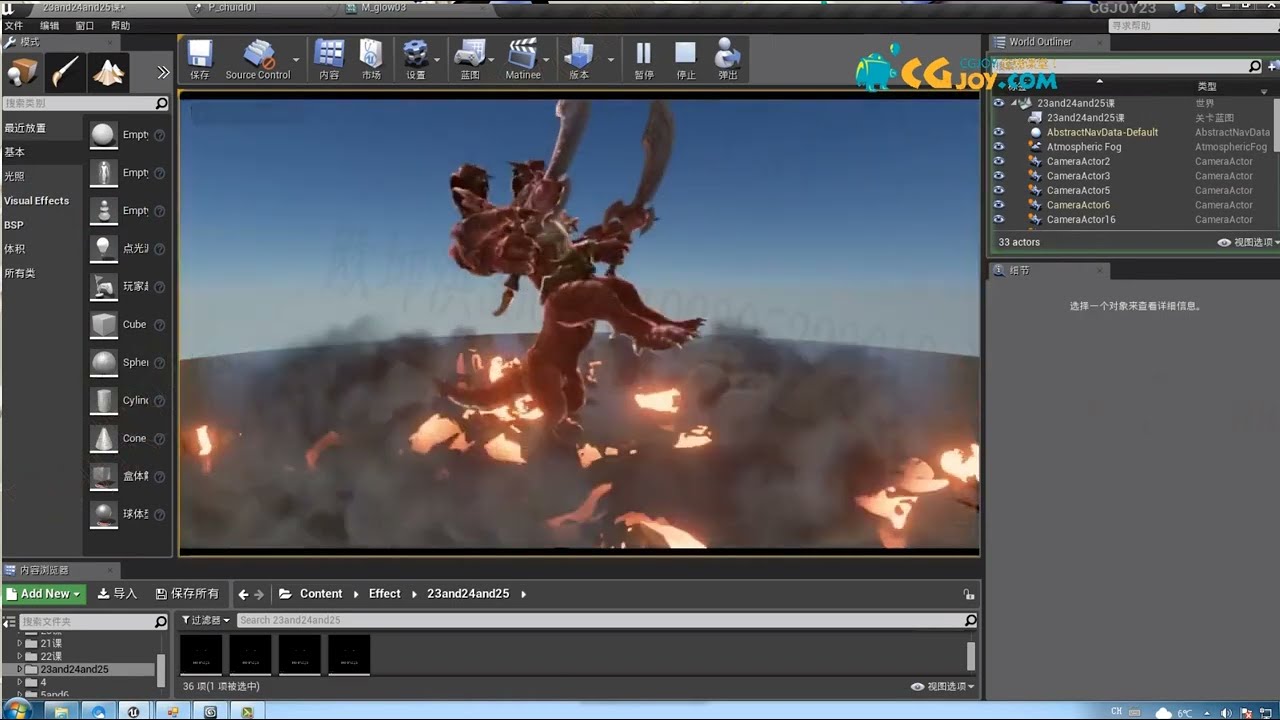Viewport: 1280px width, 720px height.
Task: Open the 蓝图 blueprints toolbar icon
Action: (x=469, y=60)
